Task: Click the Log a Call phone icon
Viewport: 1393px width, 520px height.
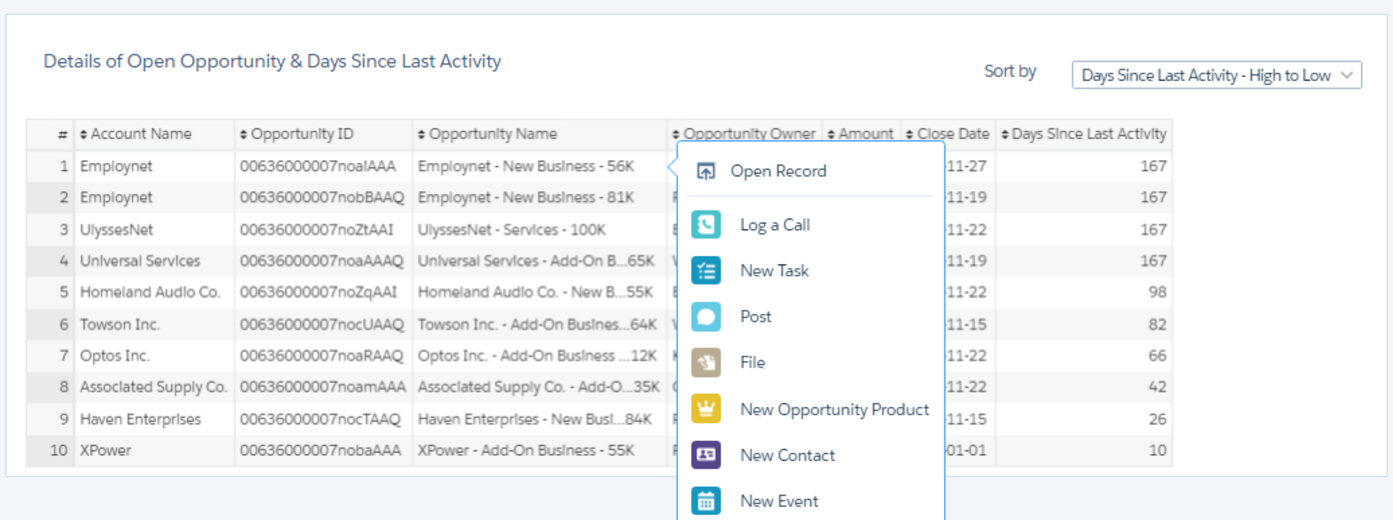Action: tap(706, 225)
